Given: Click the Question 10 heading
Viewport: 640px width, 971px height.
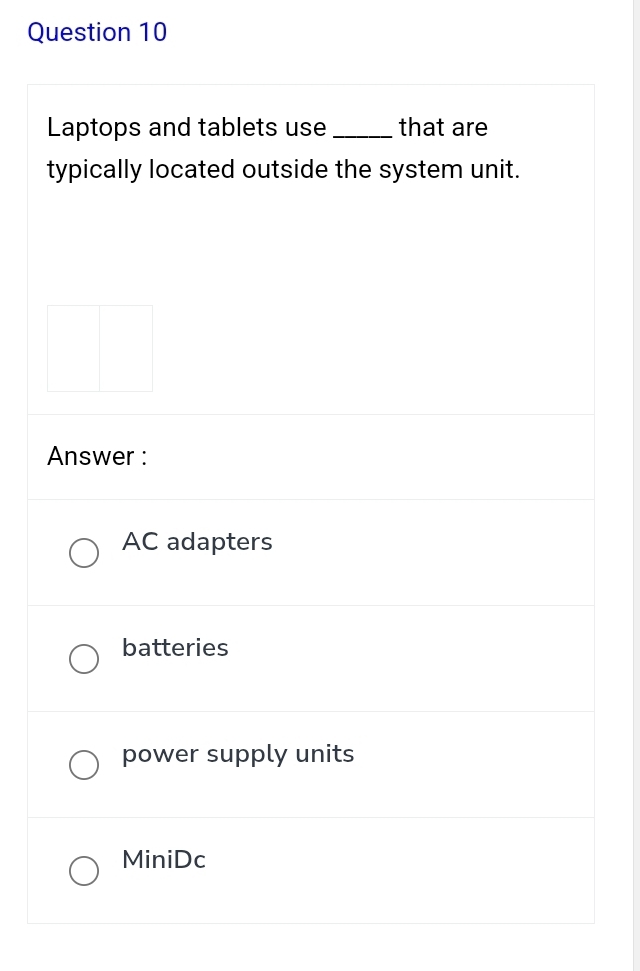Looking at the screenshot, I should pos(97,33).
